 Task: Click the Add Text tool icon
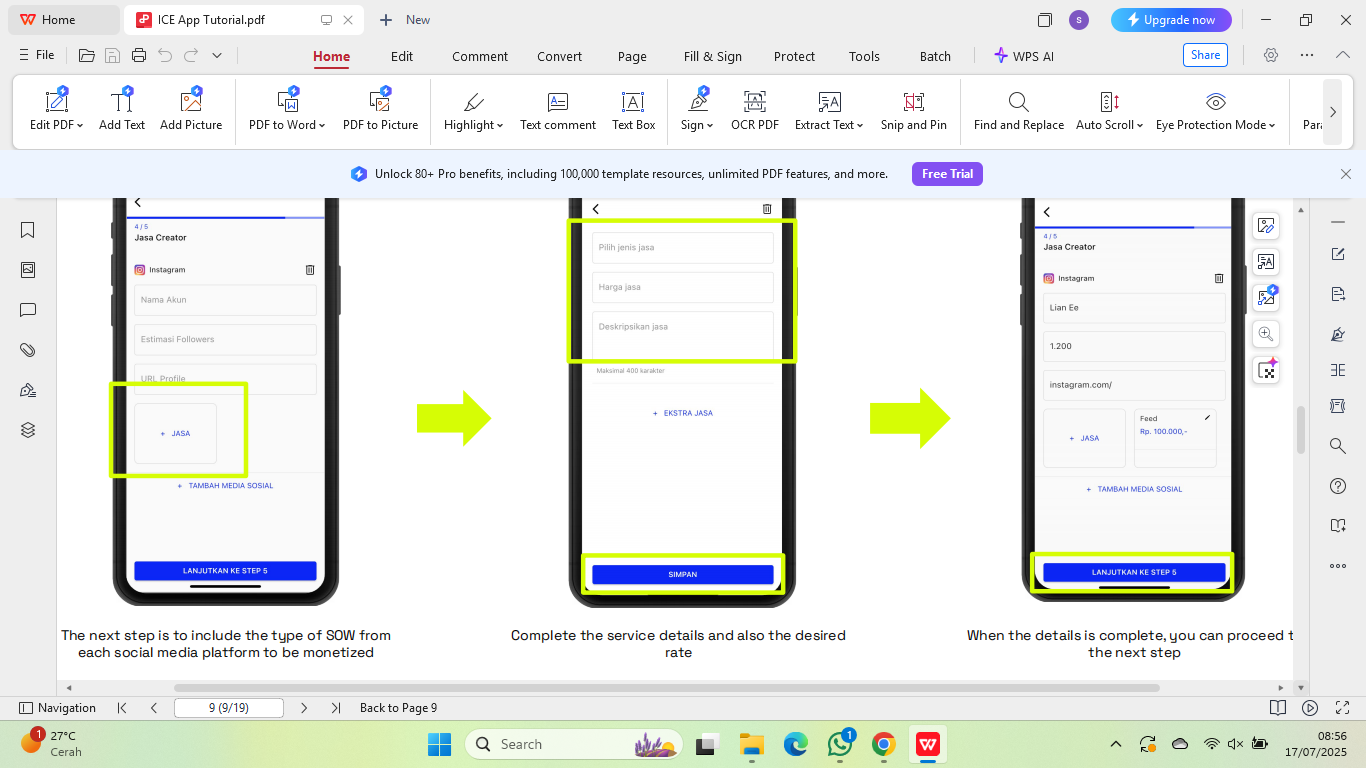point(122,102)
